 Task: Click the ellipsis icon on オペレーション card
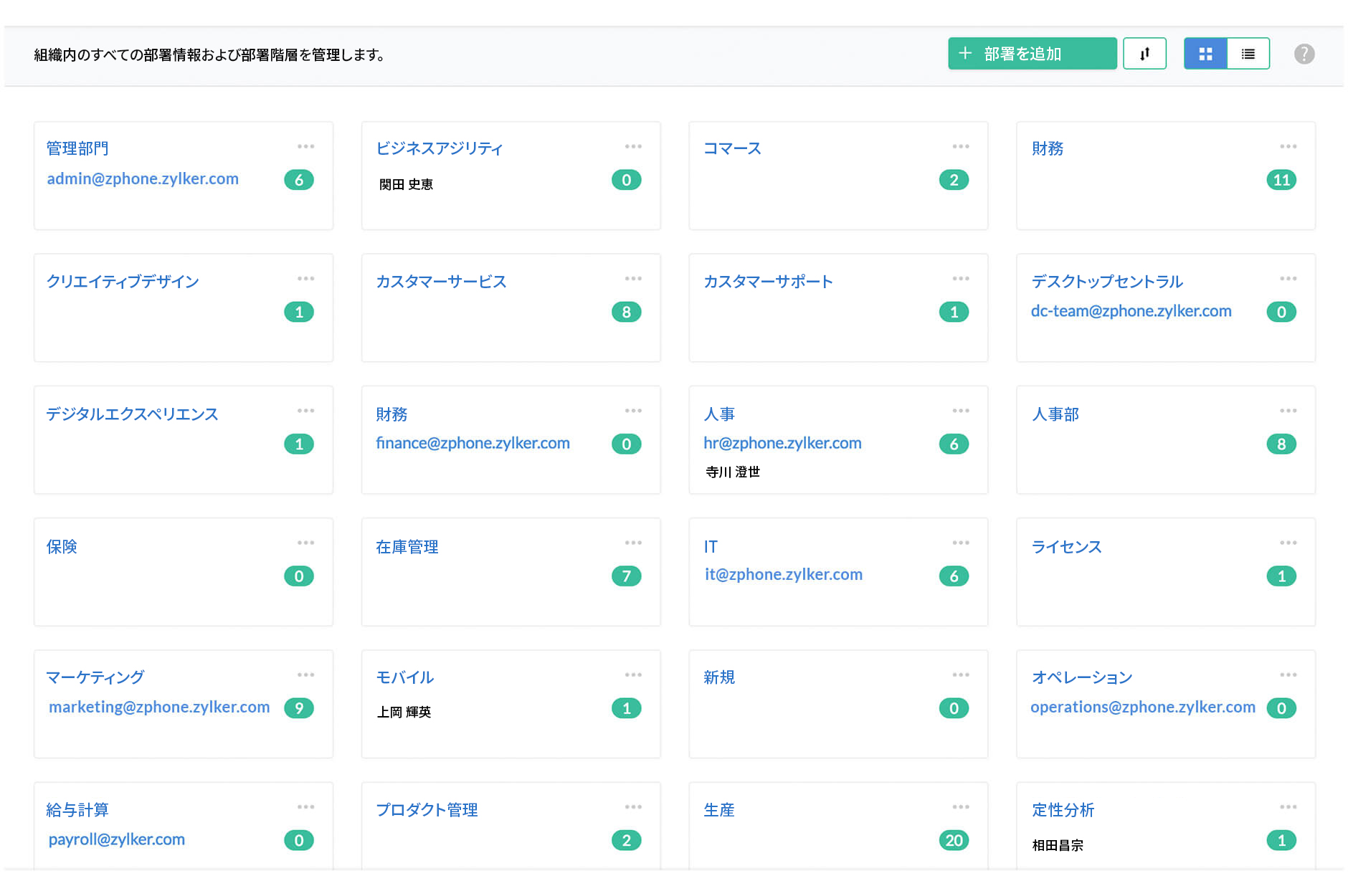[x=1288, y=674]
